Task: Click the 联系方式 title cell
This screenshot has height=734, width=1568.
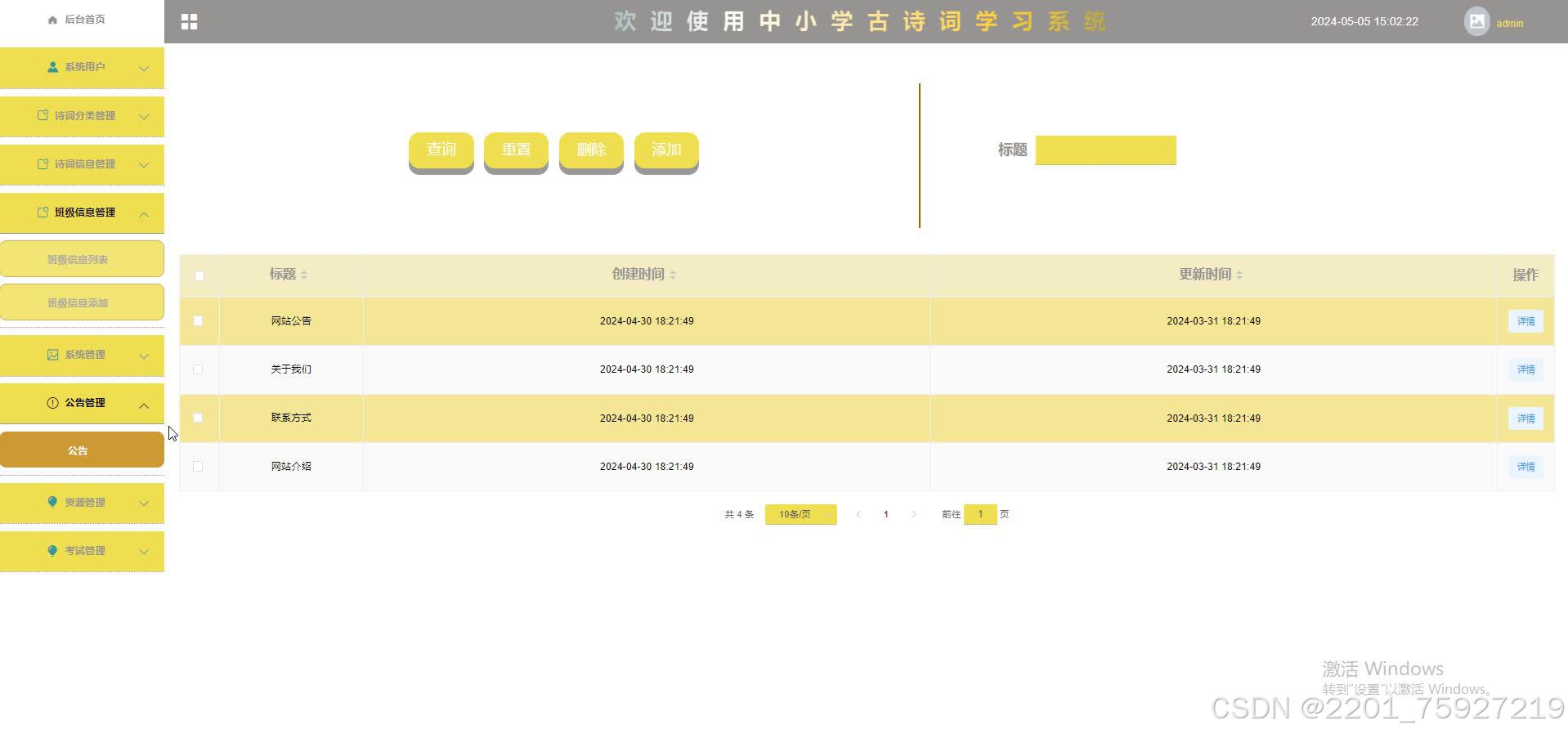Action: click(291, 418)
